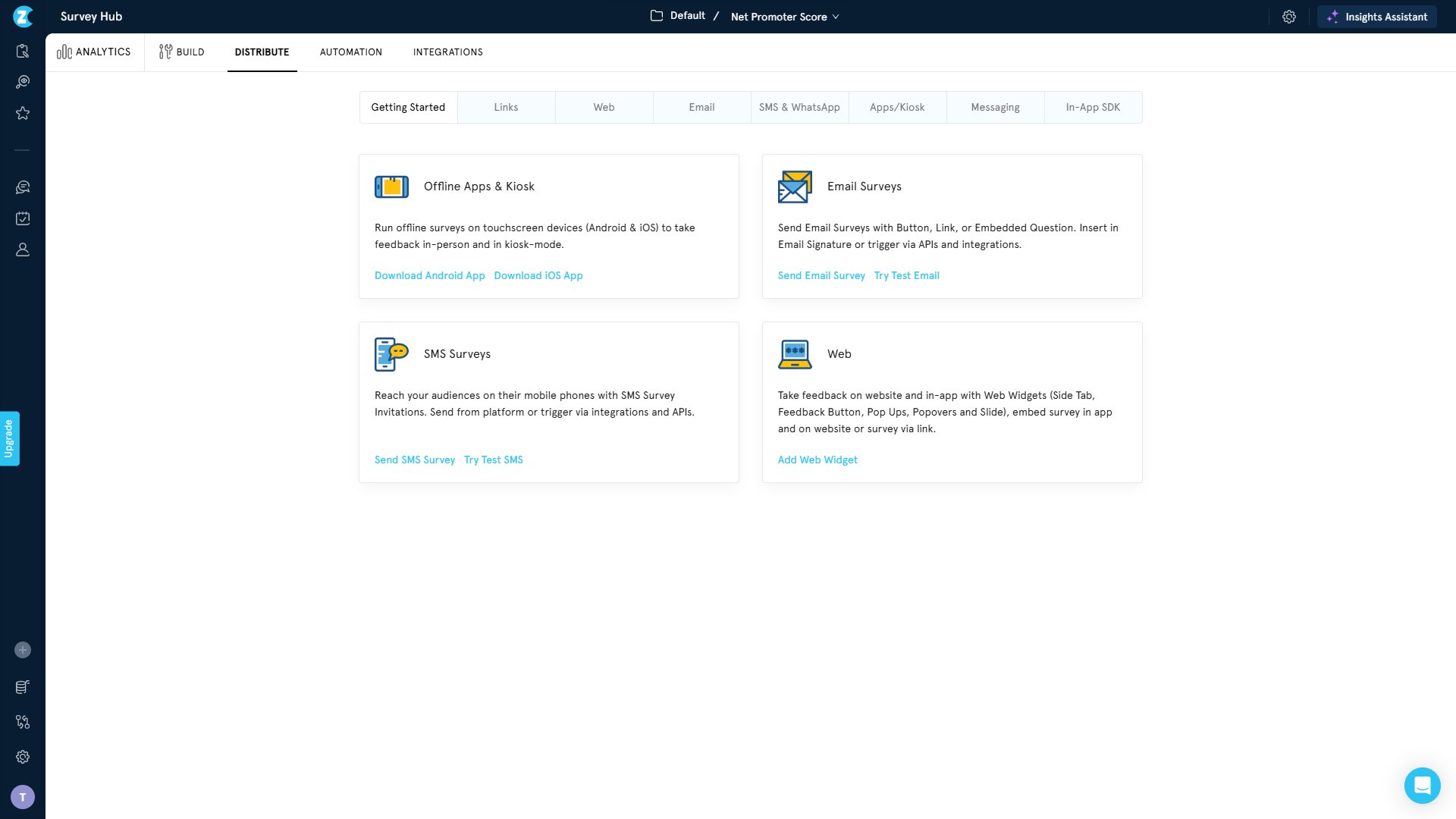
Task: Click the Email Surveys heading
Action: click(864, 187)
